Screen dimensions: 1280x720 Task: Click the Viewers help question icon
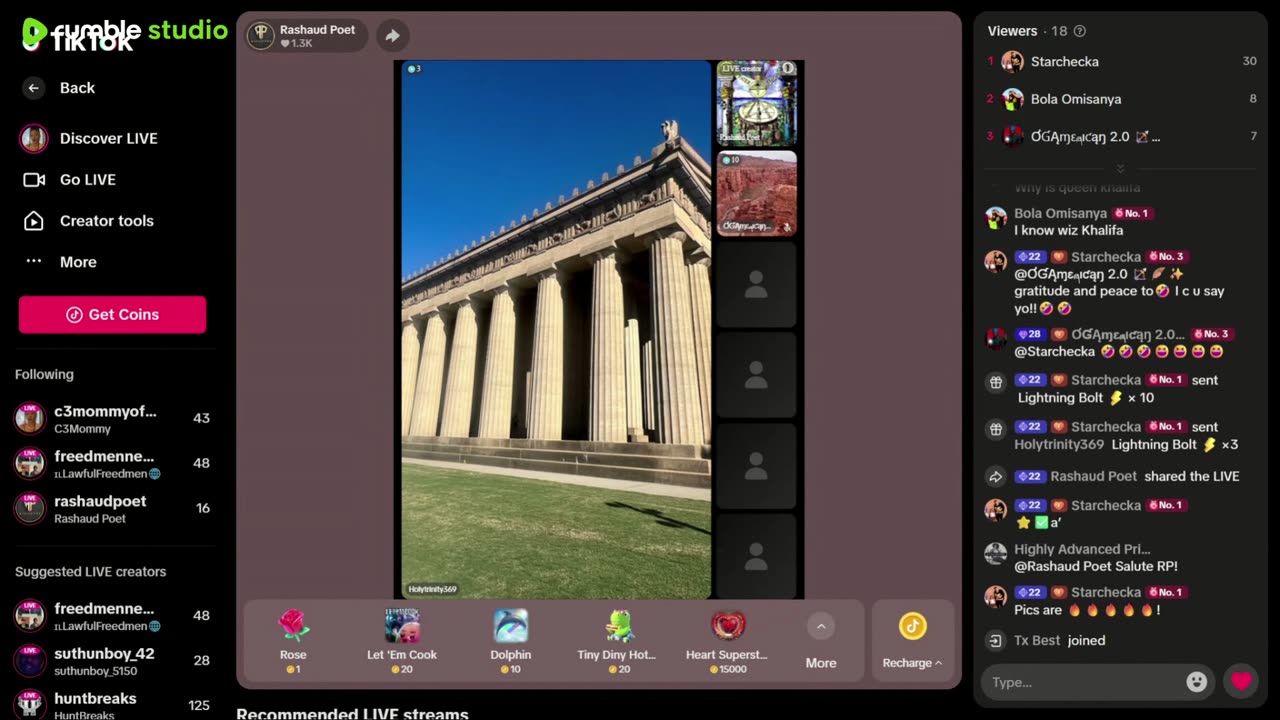click(x=1079, y=31)
